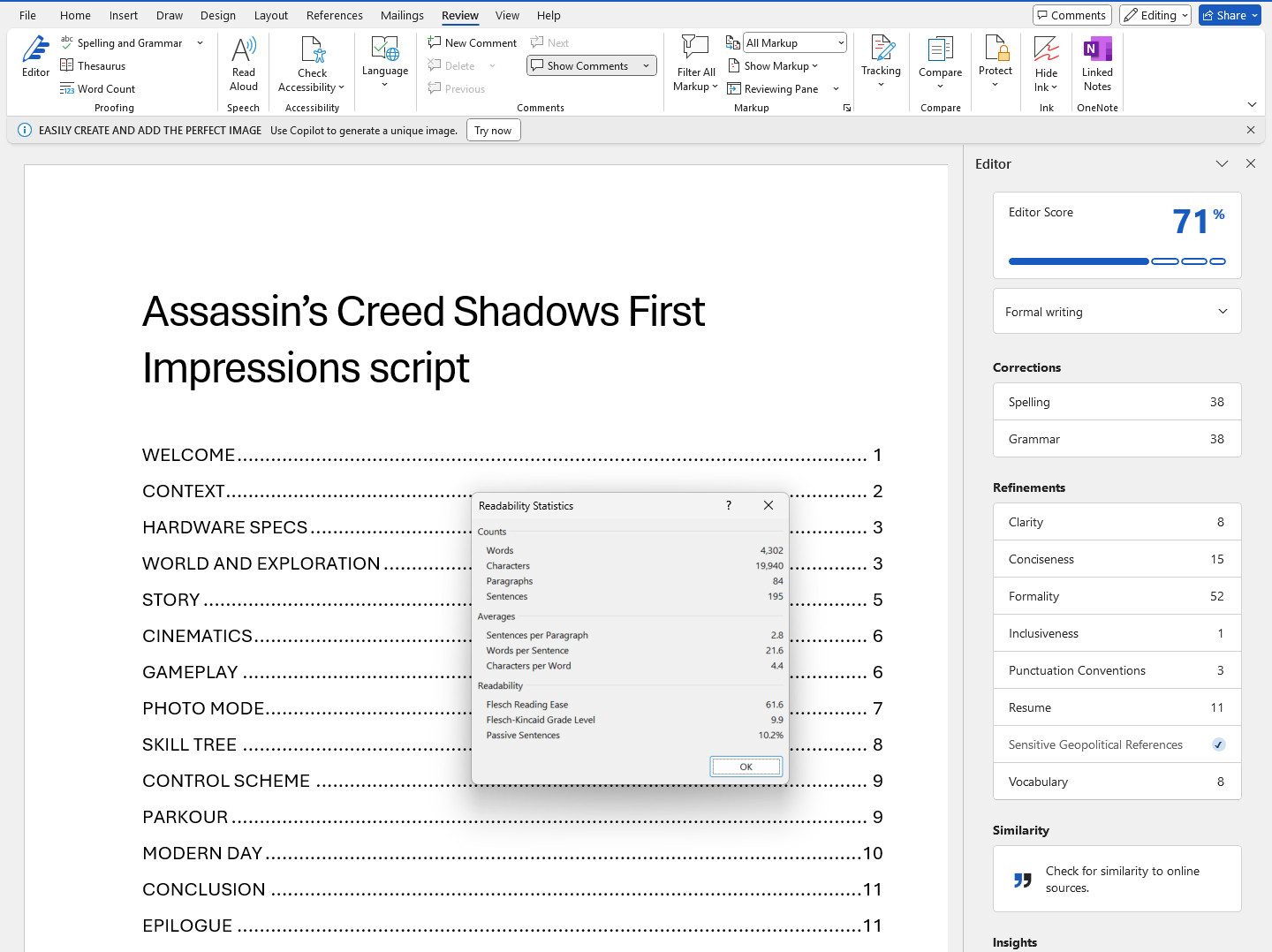Close the Editor pane
1272x952 pixels.
[x=1251, y=163]
